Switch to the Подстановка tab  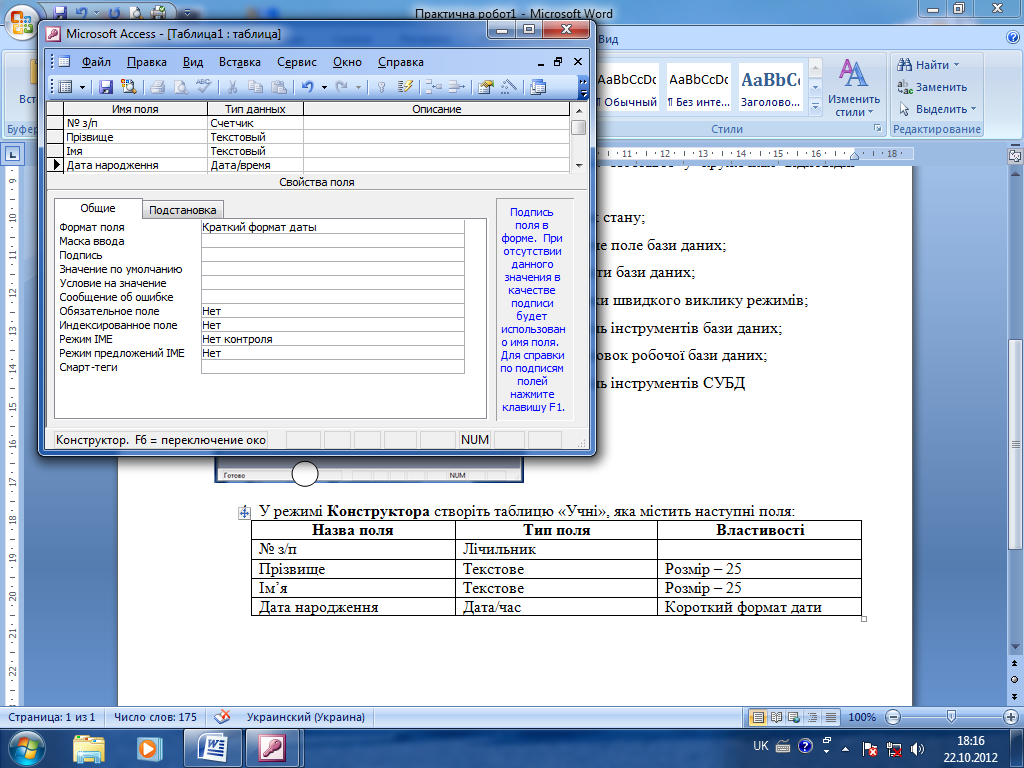(x=182, y=210)
